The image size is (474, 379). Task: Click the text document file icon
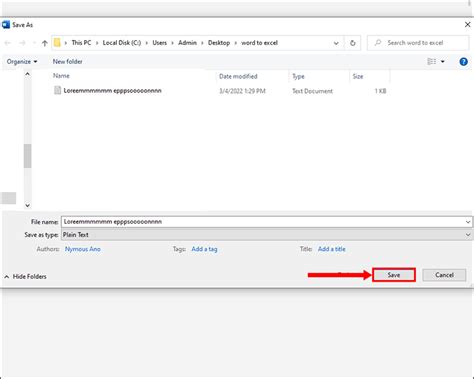click(x=58, y=90)
